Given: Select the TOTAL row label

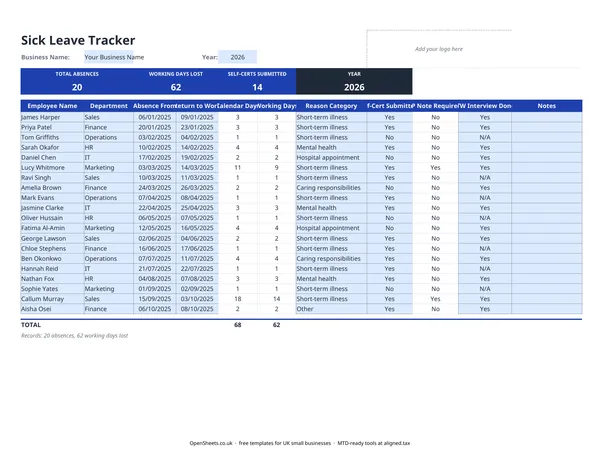Looking at the screenshot, I should click(31, 325).
